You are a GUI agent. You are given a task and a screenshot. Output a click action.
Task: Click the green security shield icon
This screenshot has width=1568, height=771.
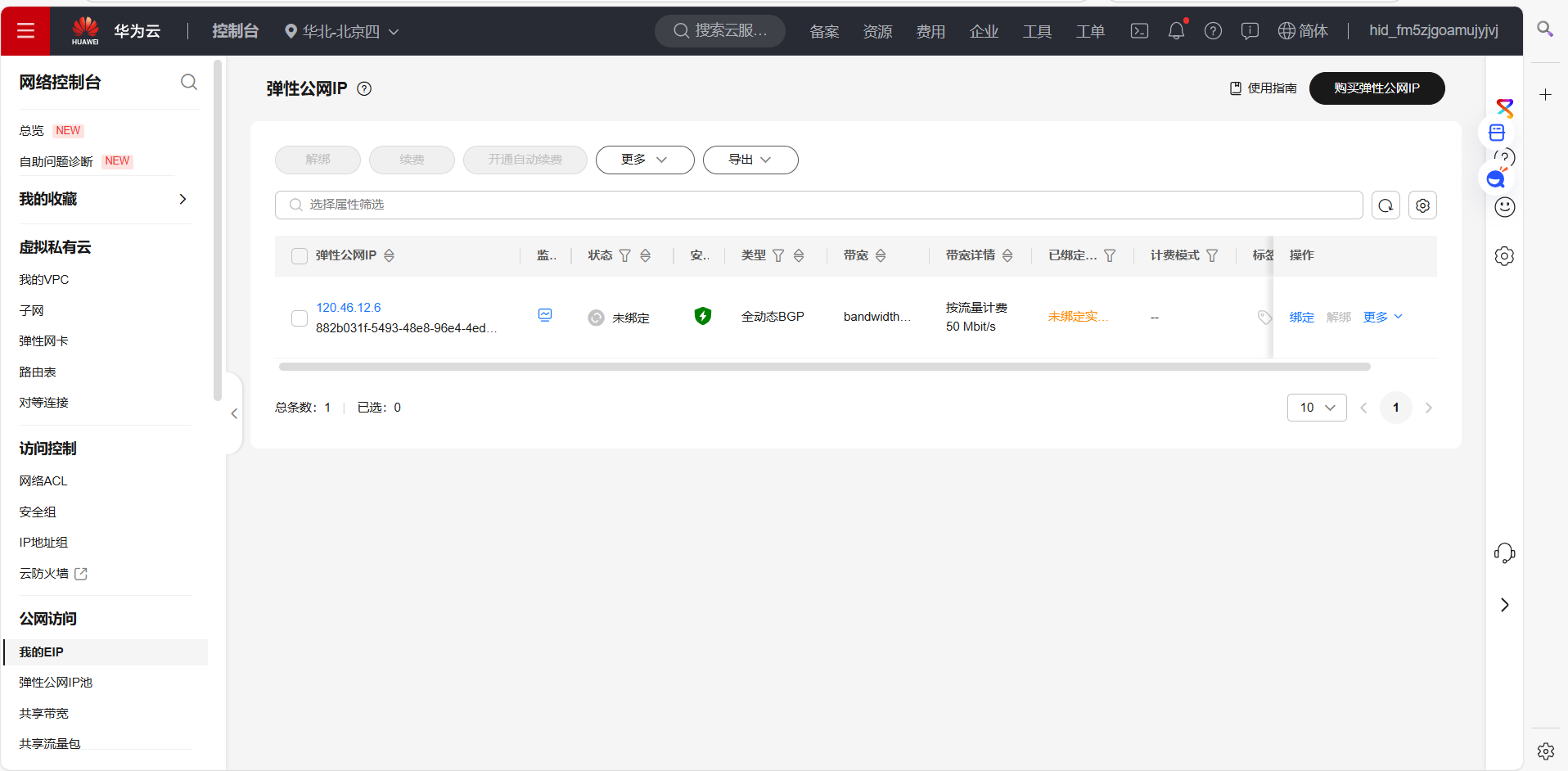pos(702,316)
